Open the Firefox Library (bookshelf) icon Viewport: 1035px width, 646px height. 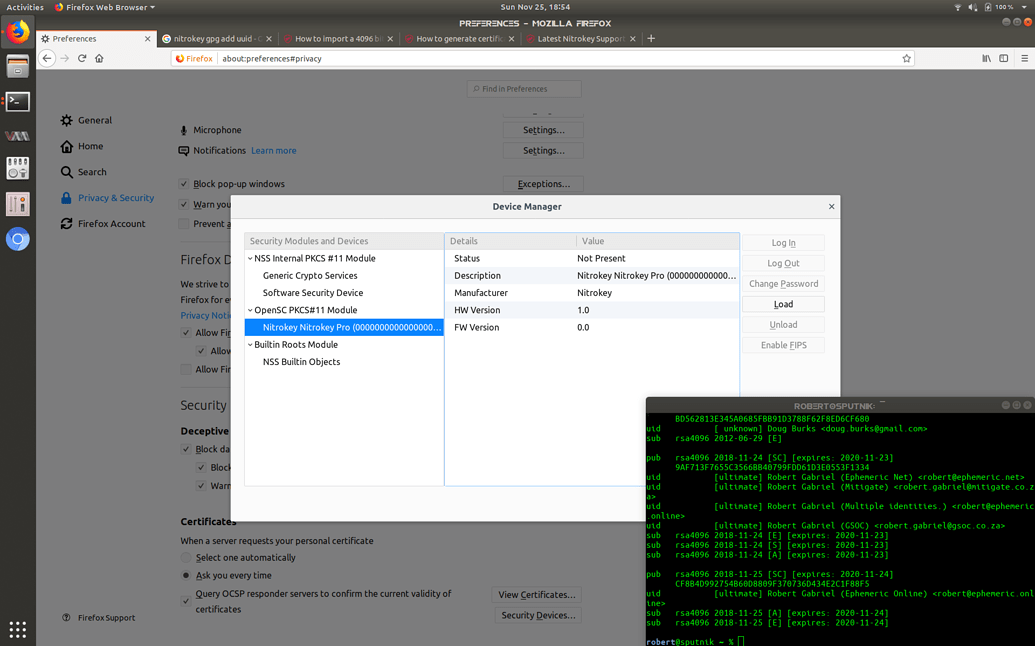coord(986,58)
